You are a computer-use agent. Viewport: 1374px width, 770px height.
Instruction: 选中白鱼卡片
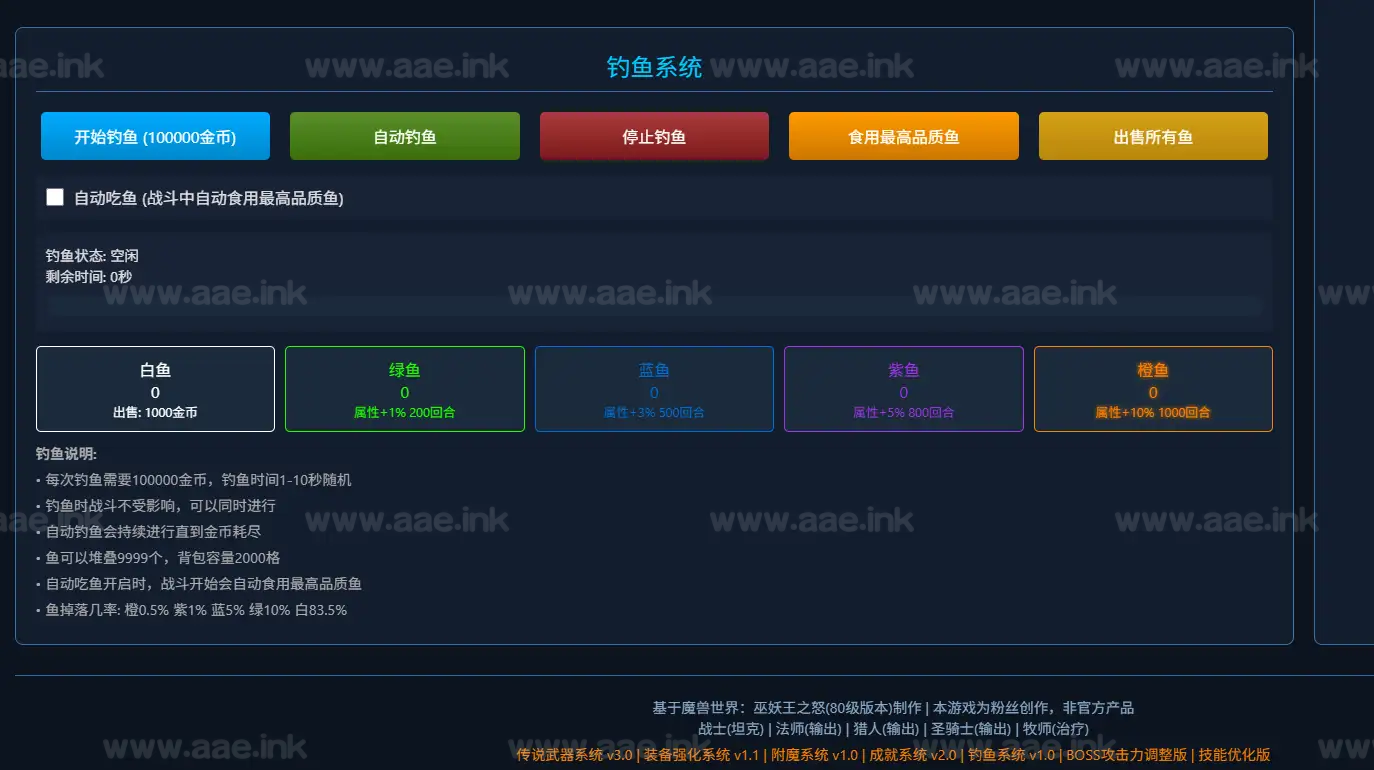155,389
